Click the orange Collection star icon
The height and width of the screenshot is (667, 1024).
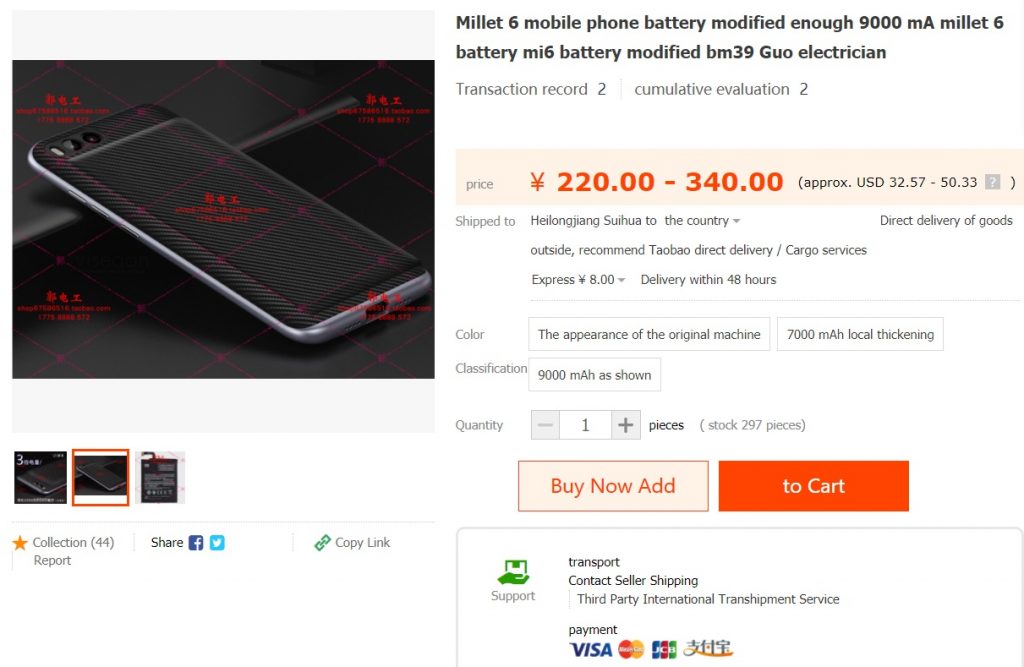pyautogui.click(x=20, y=543)
